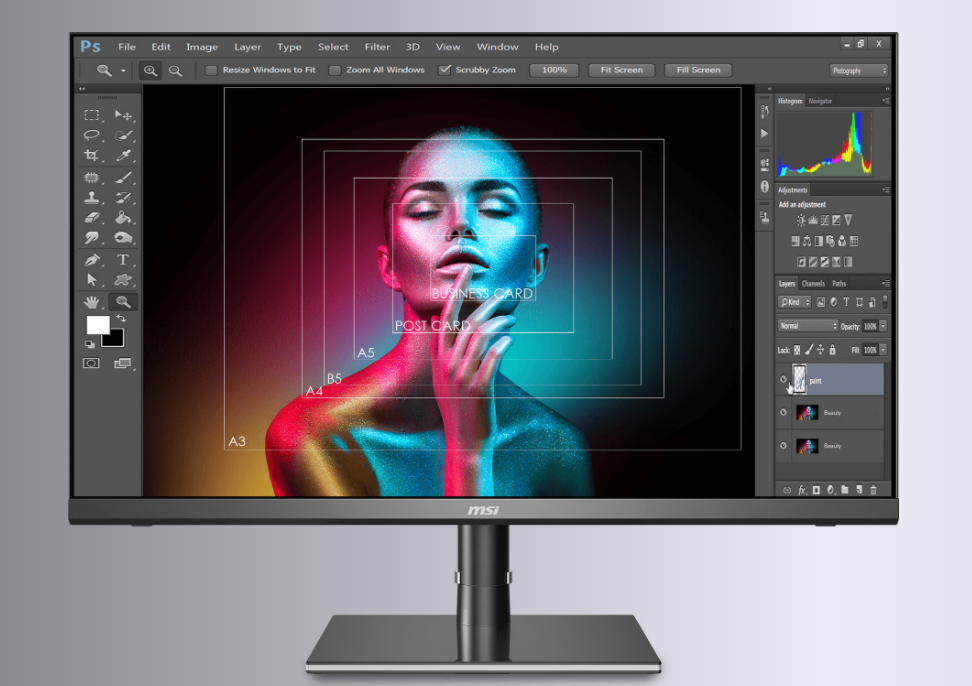The height and width of the screenshot is (686, 972).
Task: Select the Crop tool
Action: (93, 155)
